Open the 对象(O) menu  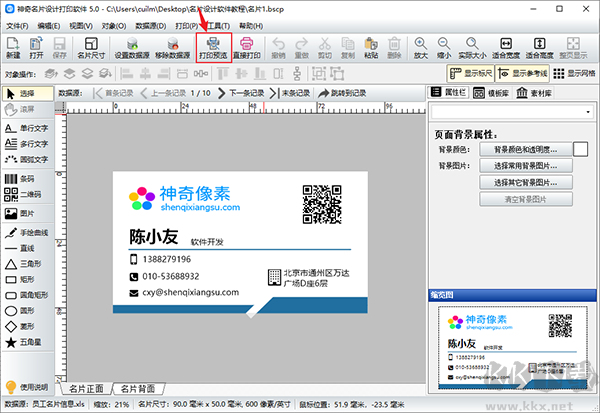pos(114,26)
